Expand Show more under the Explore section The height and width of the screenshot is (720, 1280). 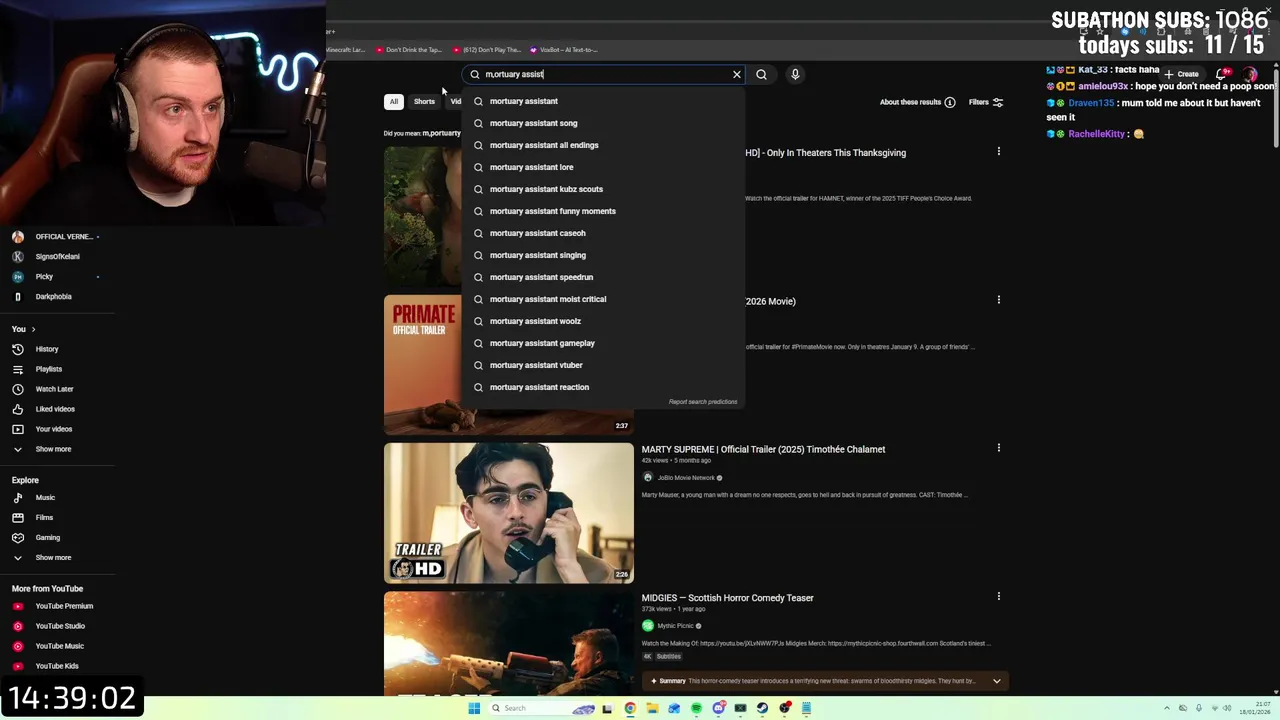point(53,558)
